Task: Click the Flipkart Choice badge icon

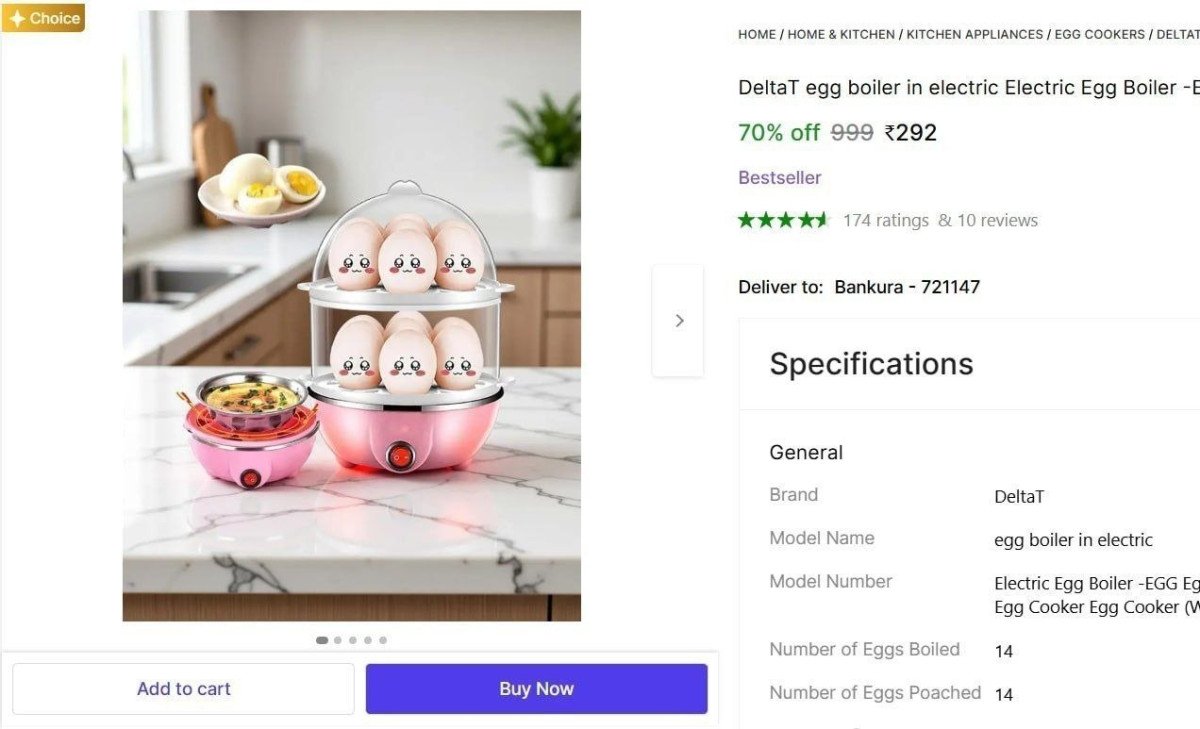Action: click(x=43, y=17)
